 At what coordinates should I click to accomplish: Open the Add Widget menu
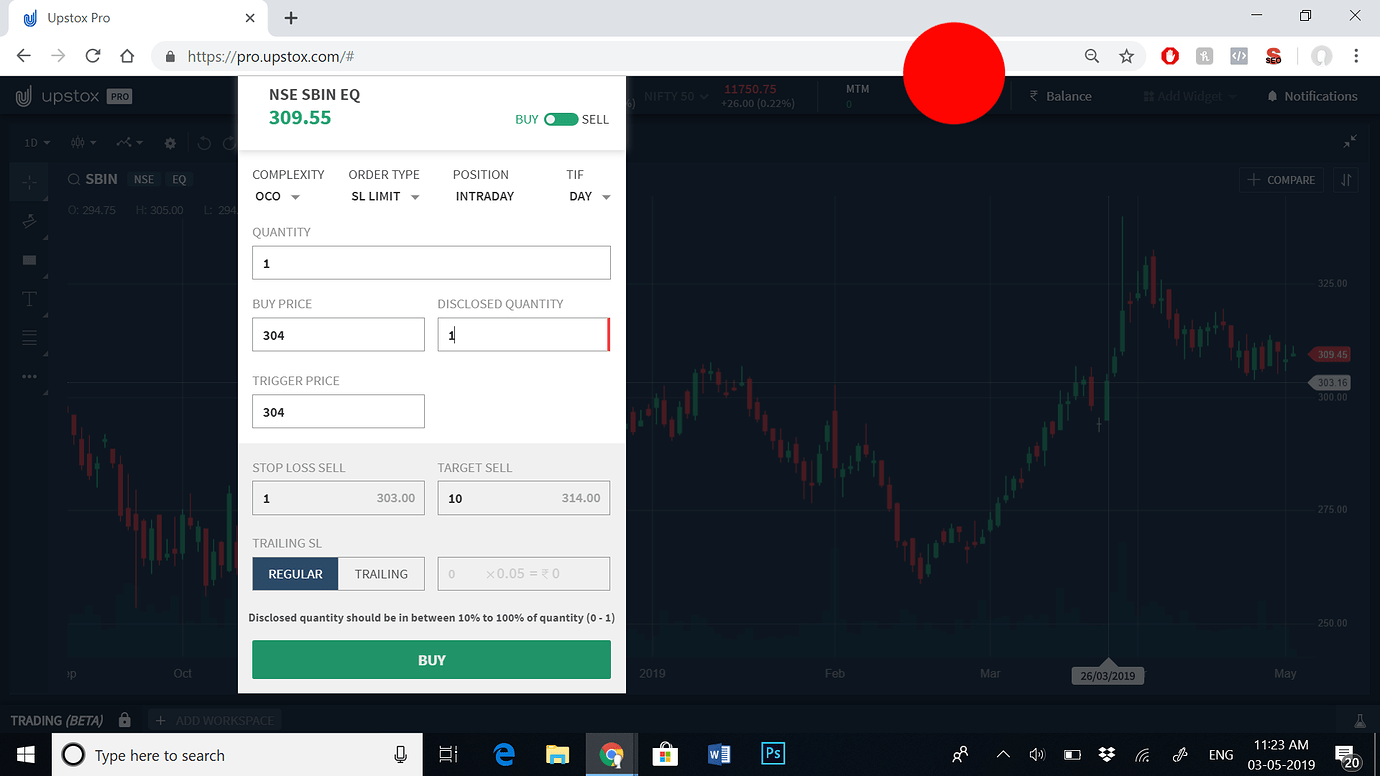(x=1189, y=96)
